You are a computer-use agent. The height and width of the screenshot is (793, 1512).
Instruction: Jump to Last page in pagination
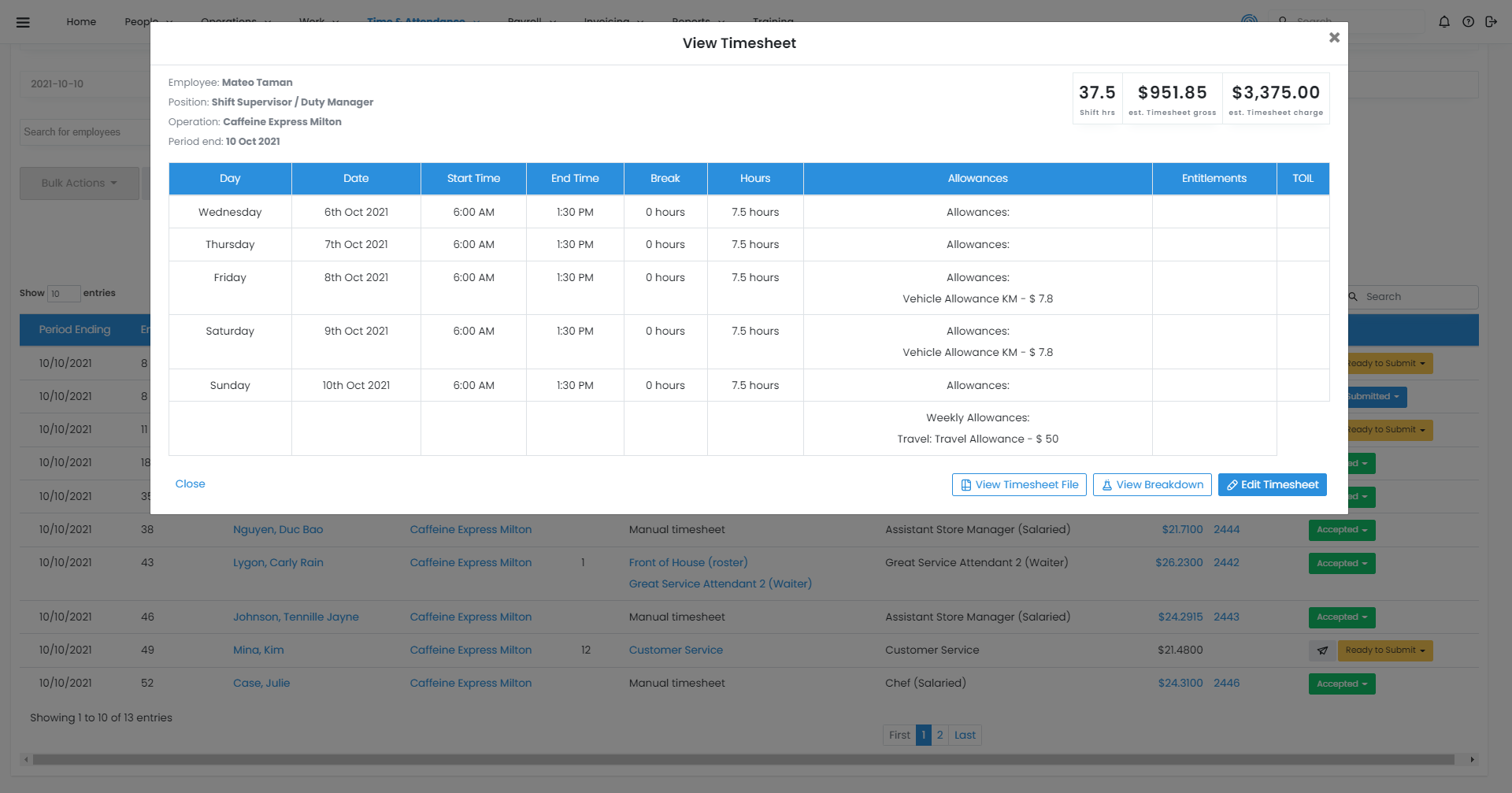point(965,736)
